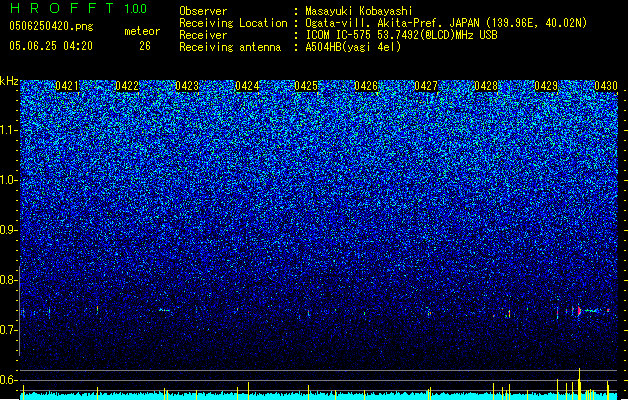Click the 0421 time marker

pos(67,86)
